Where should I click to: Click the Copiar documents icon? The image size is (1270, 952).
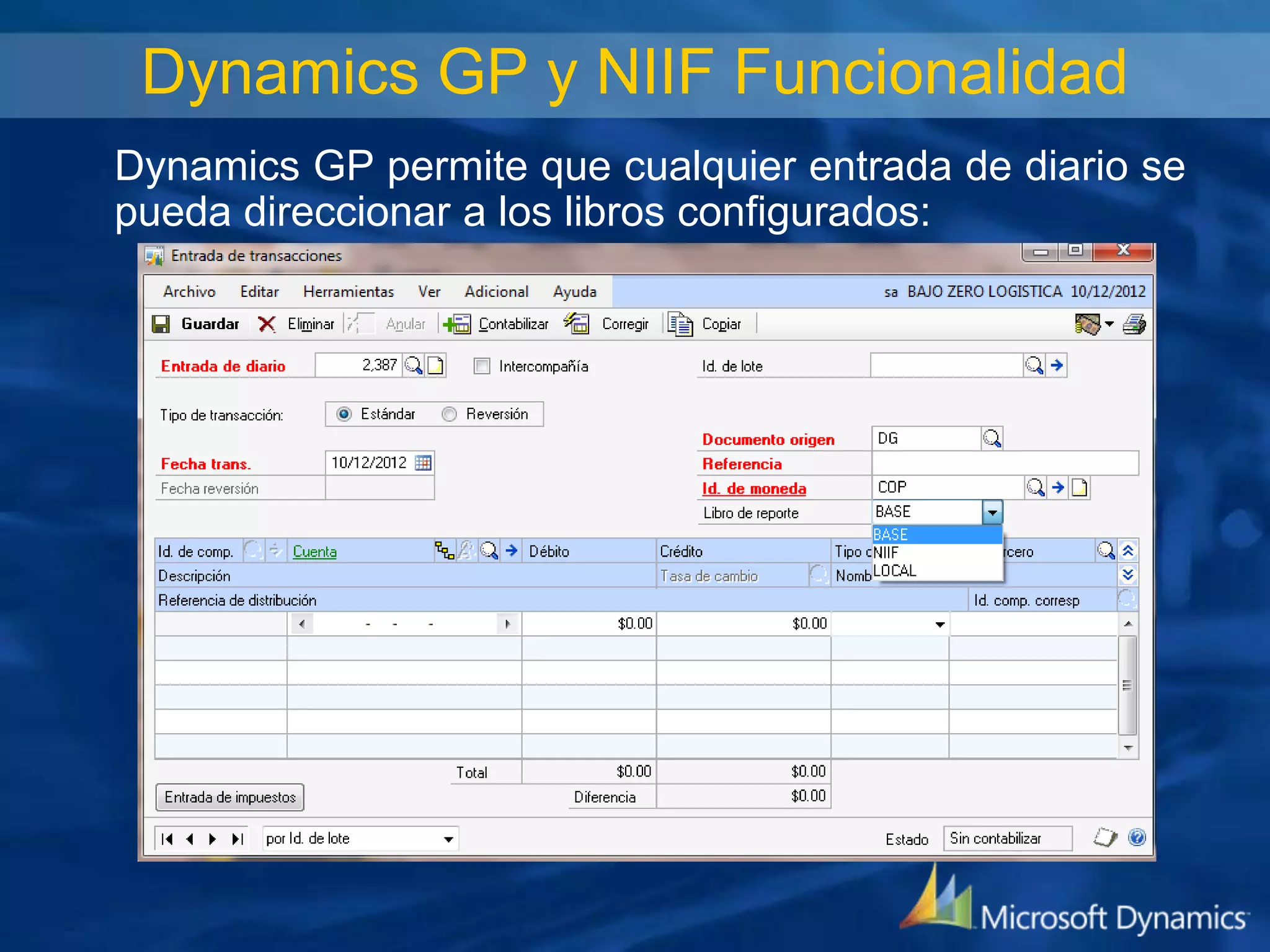point(680,324)
